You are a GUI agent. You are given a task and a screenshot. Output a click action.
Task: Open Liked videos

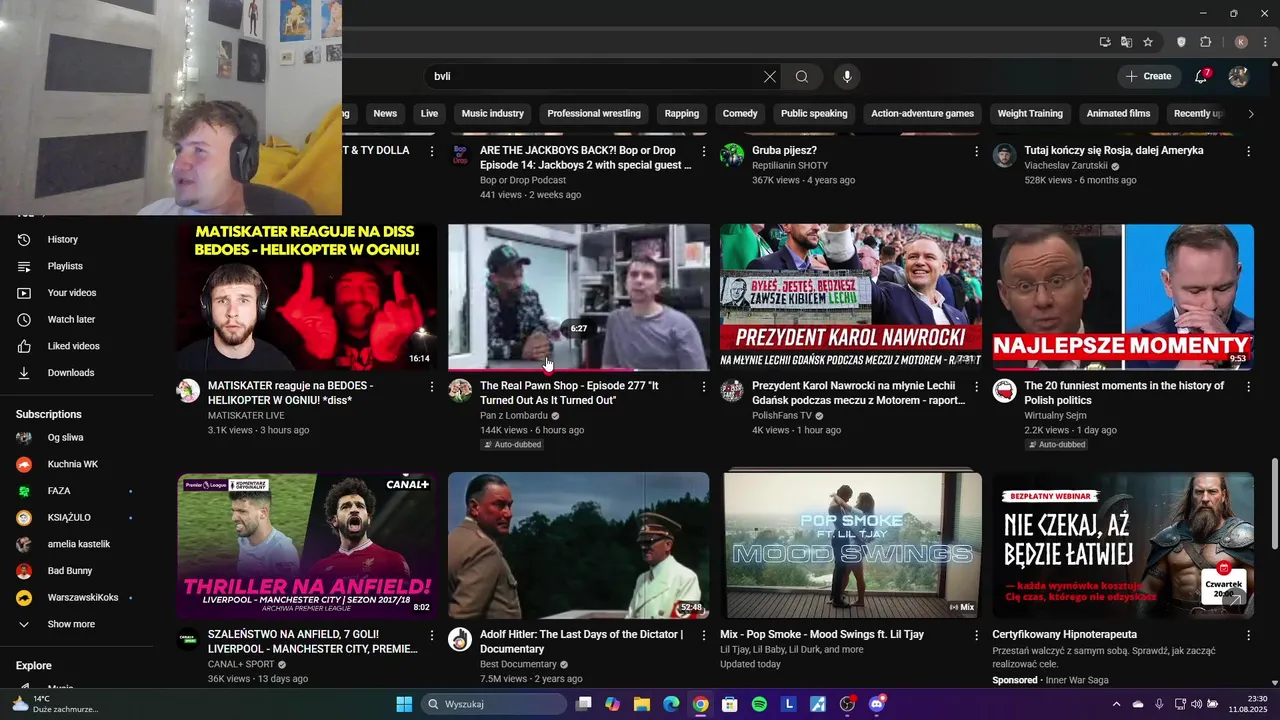[76, 346]
